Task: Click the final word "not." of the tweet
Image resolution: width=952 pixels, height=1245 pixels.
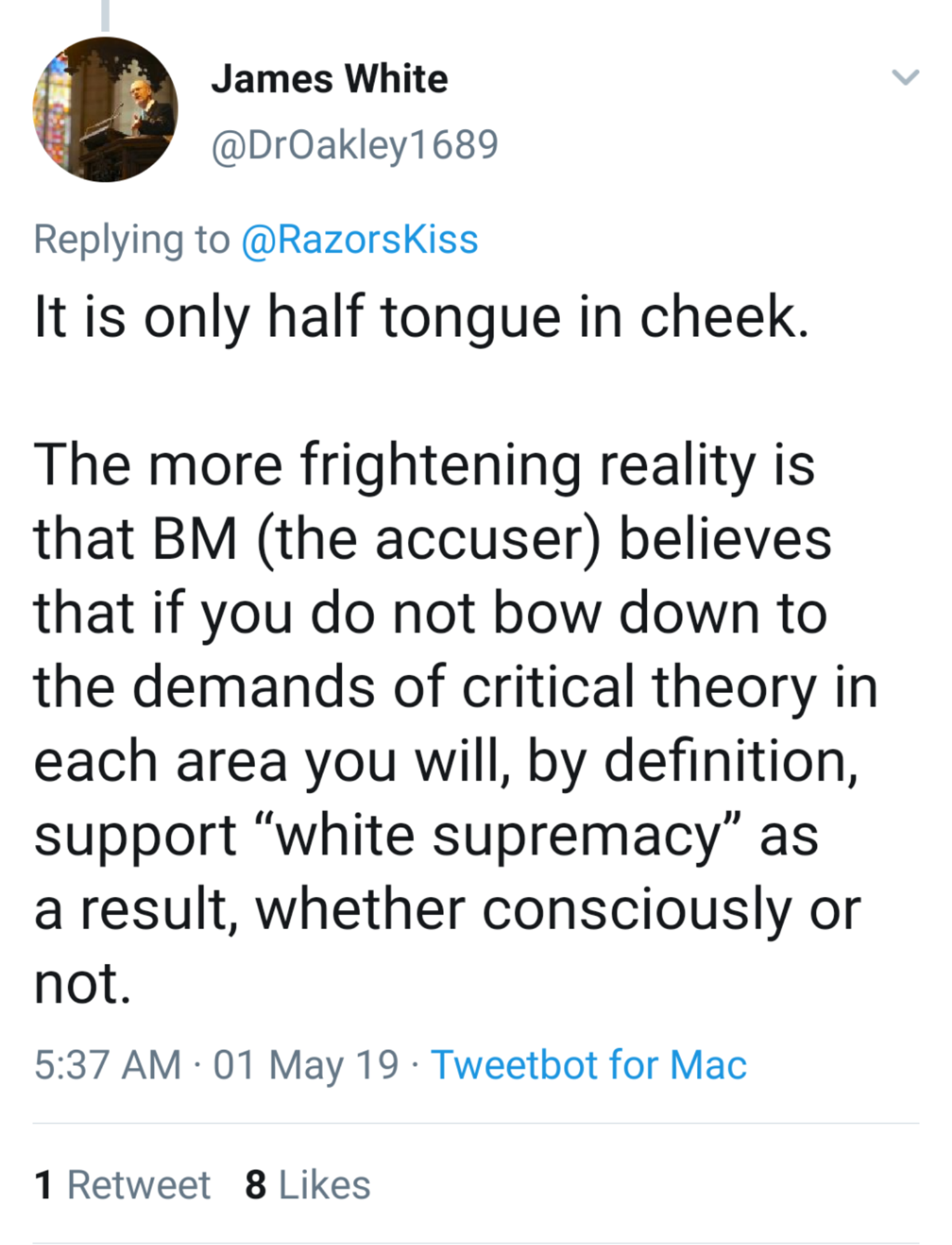Action: [82, 983]
